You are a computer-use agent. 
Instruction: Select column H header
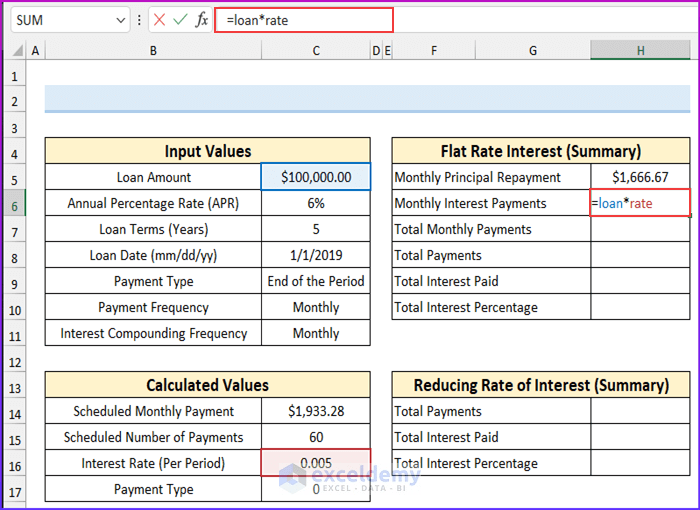(x=640, y=50)
